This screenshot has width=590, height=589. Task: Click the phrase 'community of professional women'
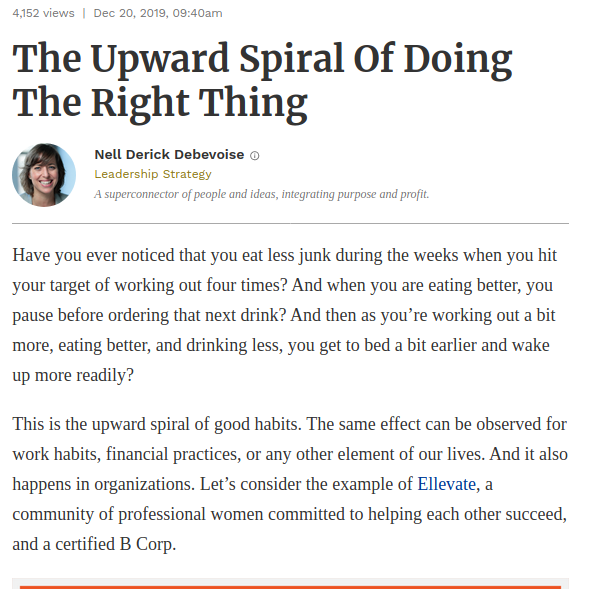(138, 514)
